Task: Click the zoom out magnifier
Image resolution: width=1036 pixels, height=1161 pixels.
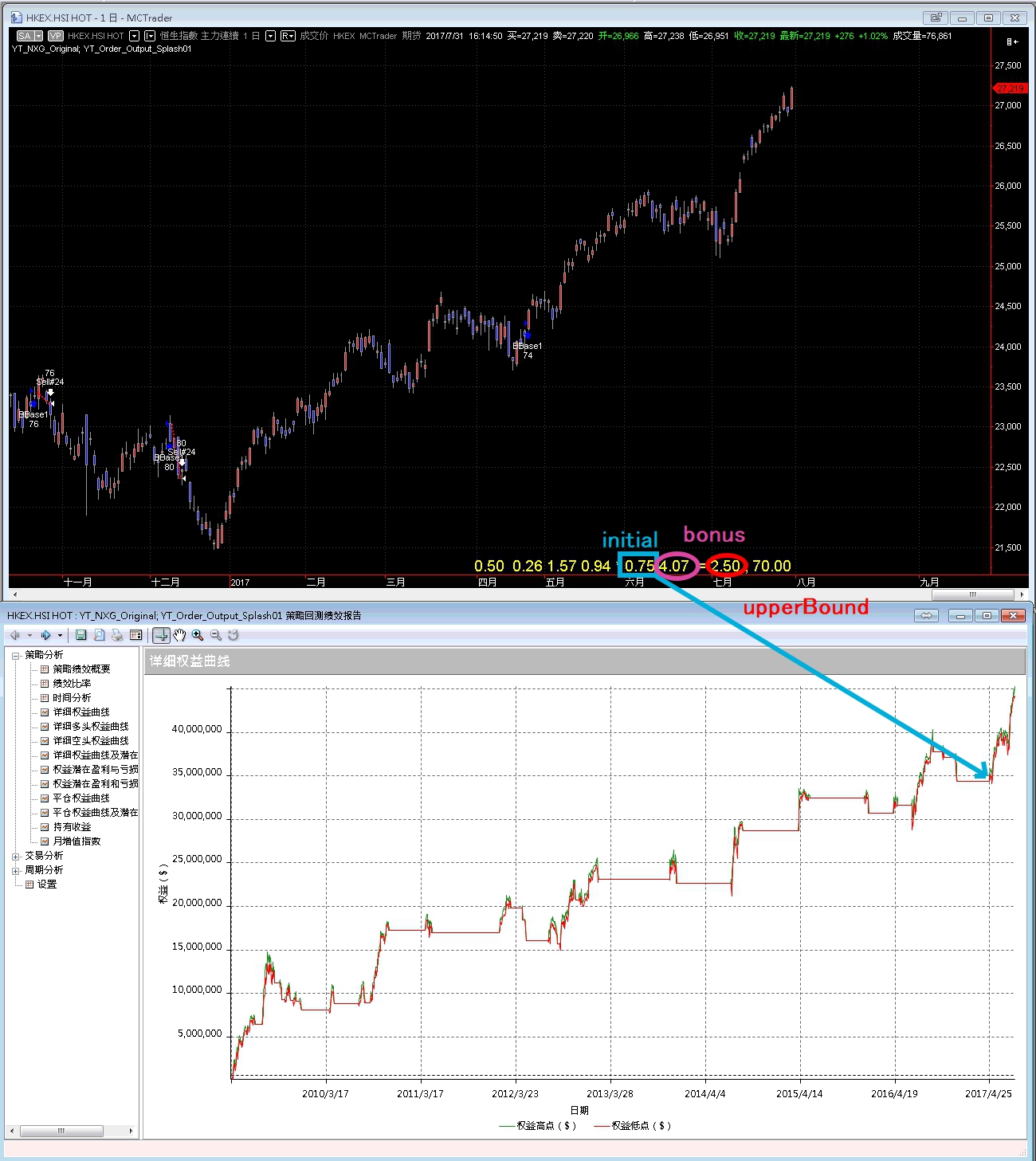Action: pyautogui.click(x=215, y=635)
